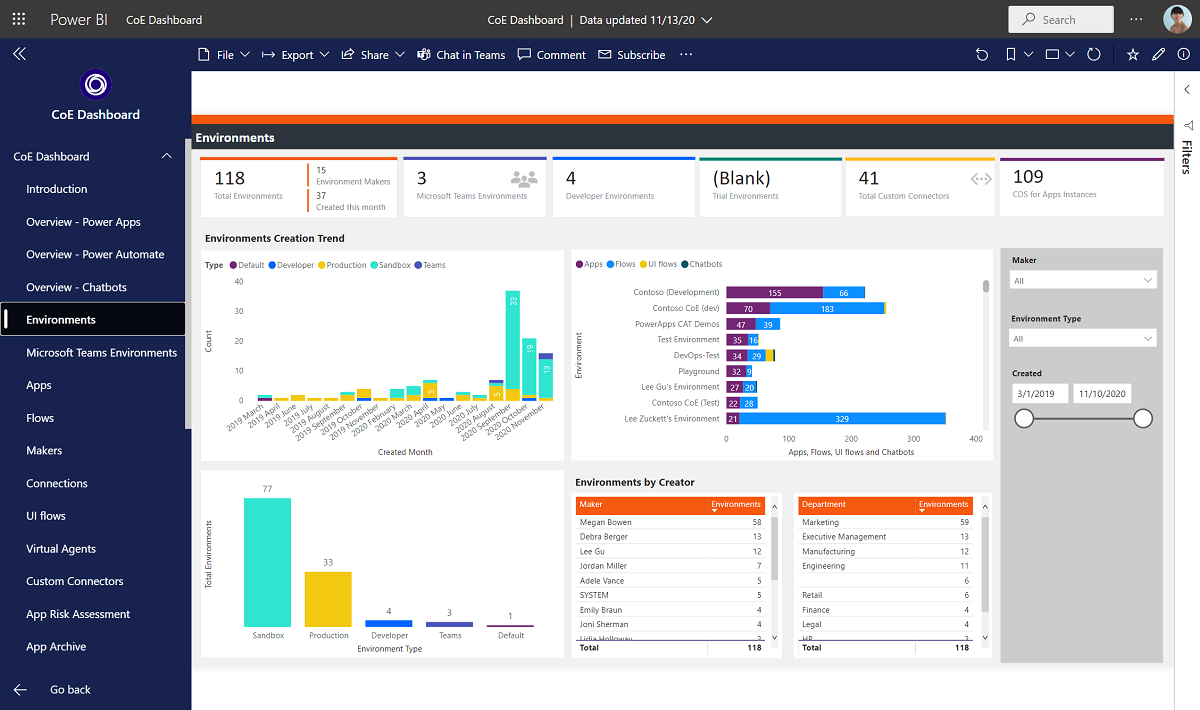Click the right handle of Created slider
Viewport: 1200px width, 710px height.
(1143, 419)
